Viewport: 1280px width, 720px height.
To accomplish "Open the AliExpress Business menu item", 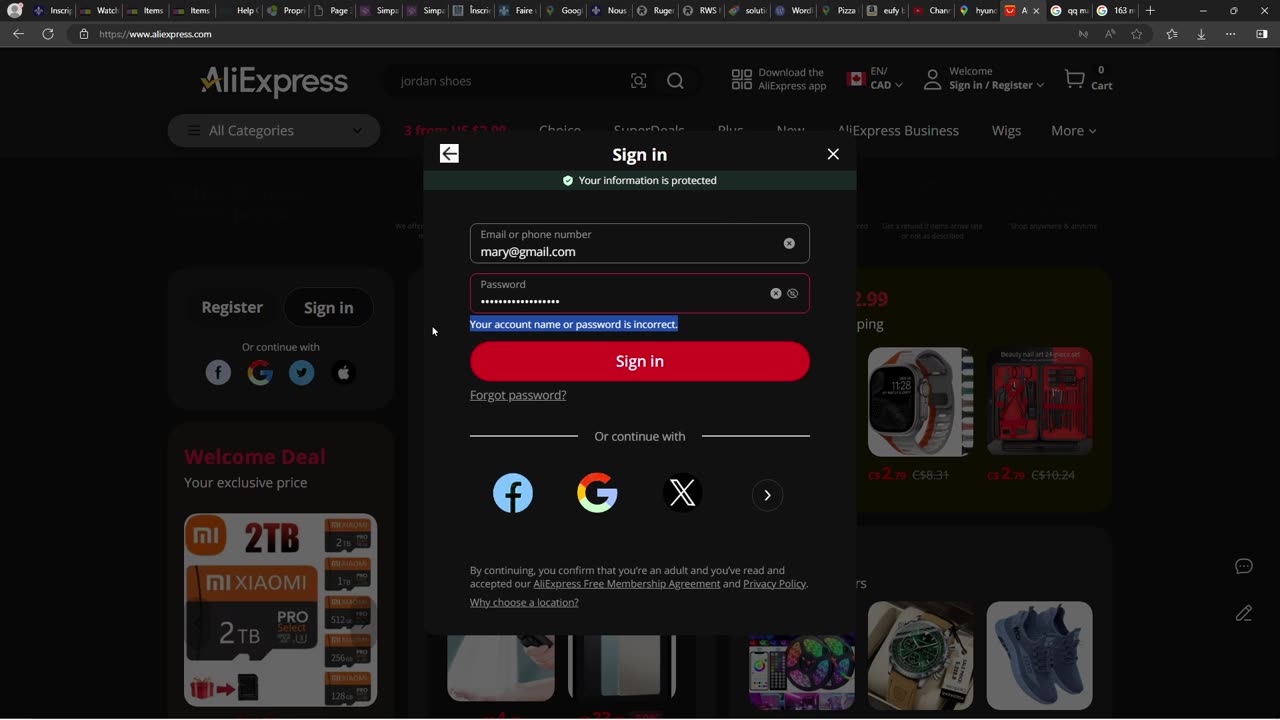I will [x=898, y=131].
